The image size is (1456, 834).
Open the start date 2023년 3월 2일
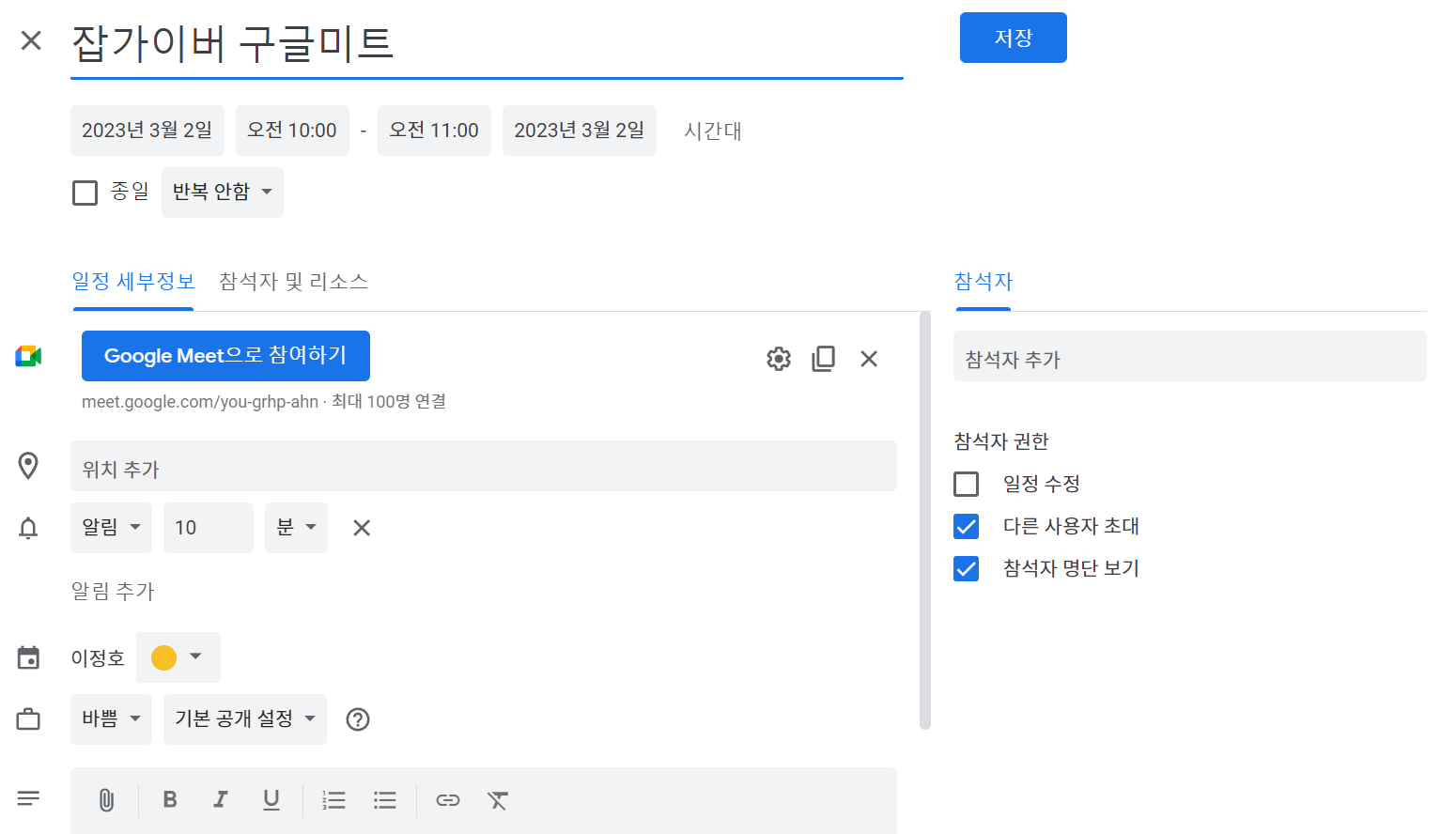147,131
